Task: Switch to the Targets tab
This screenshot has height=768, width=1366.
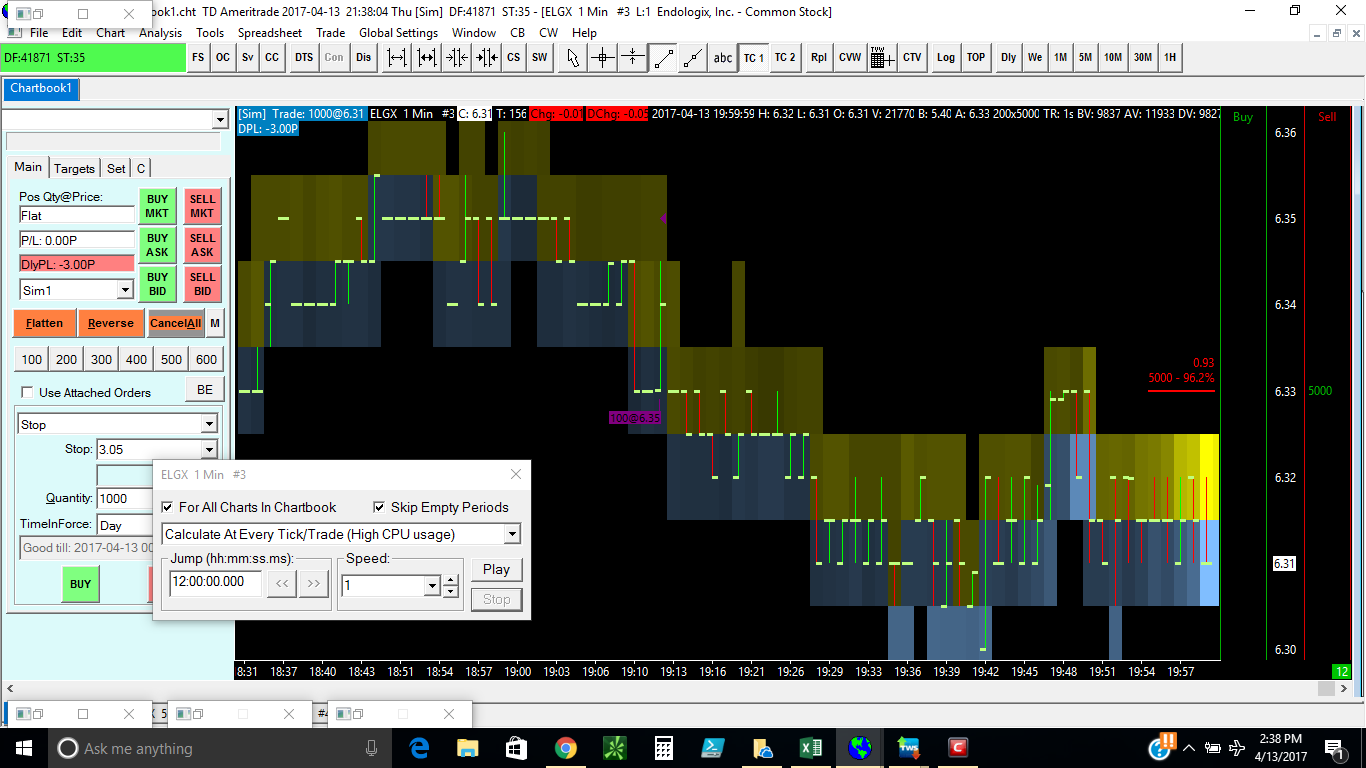Action: click(75, 168)
